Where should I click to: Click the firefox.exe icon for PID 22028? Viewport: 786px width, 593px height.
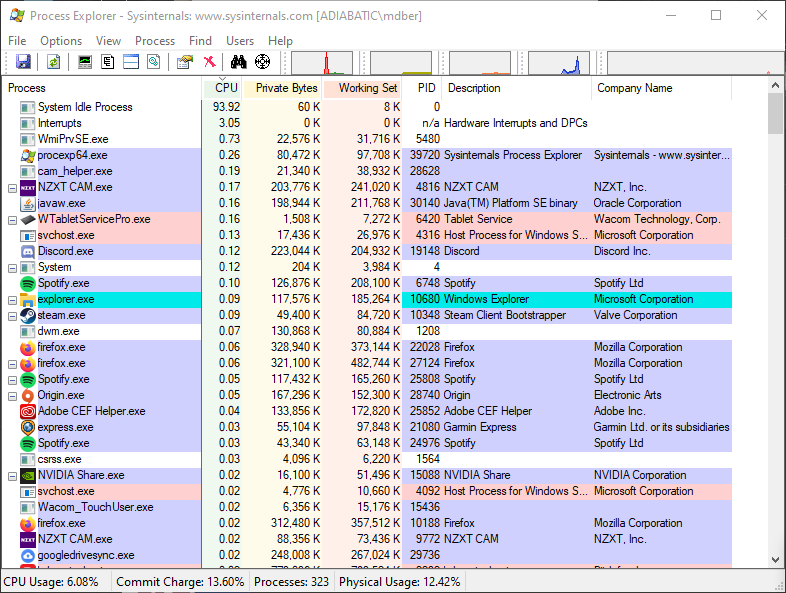pyautogui.click(x=28, y=347)
